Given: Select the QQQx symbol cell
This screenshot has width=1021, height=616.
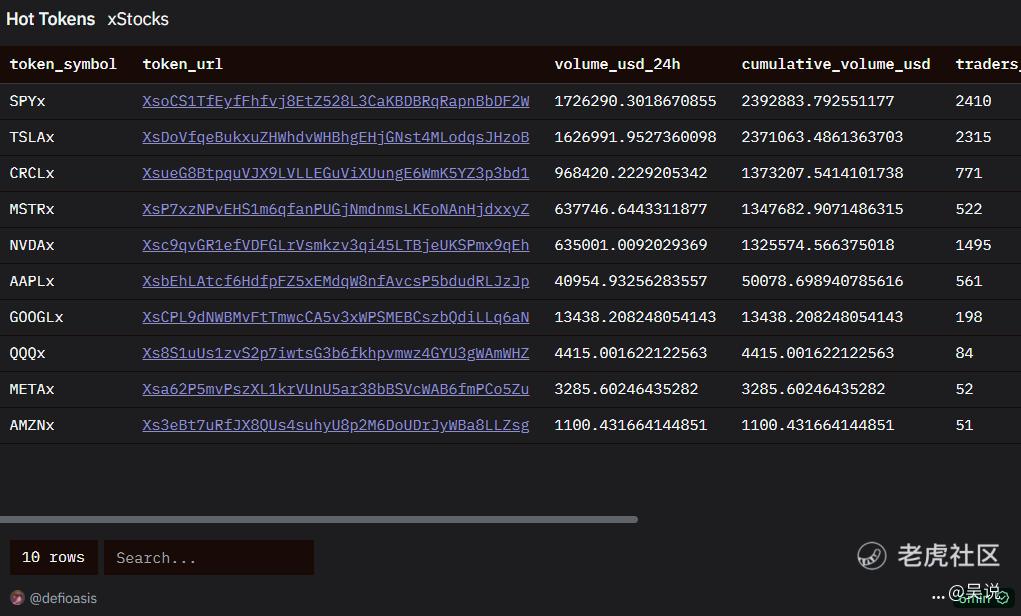Looking at the screenshot, I should pyautogui.click(x=27, y=353).
